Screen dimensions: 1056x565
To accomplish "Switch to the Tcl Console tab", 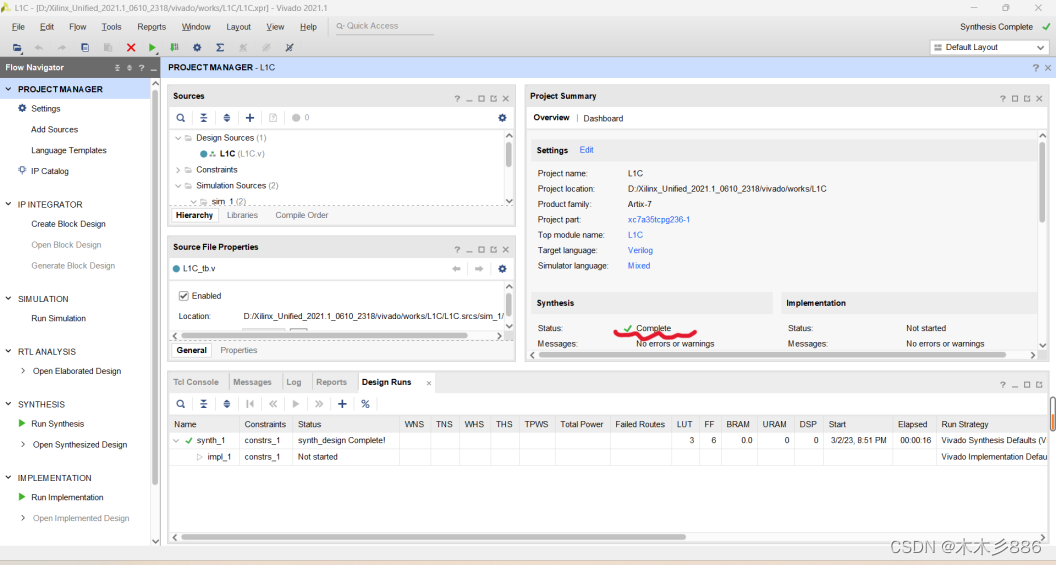I will click(x=196, y=382).
